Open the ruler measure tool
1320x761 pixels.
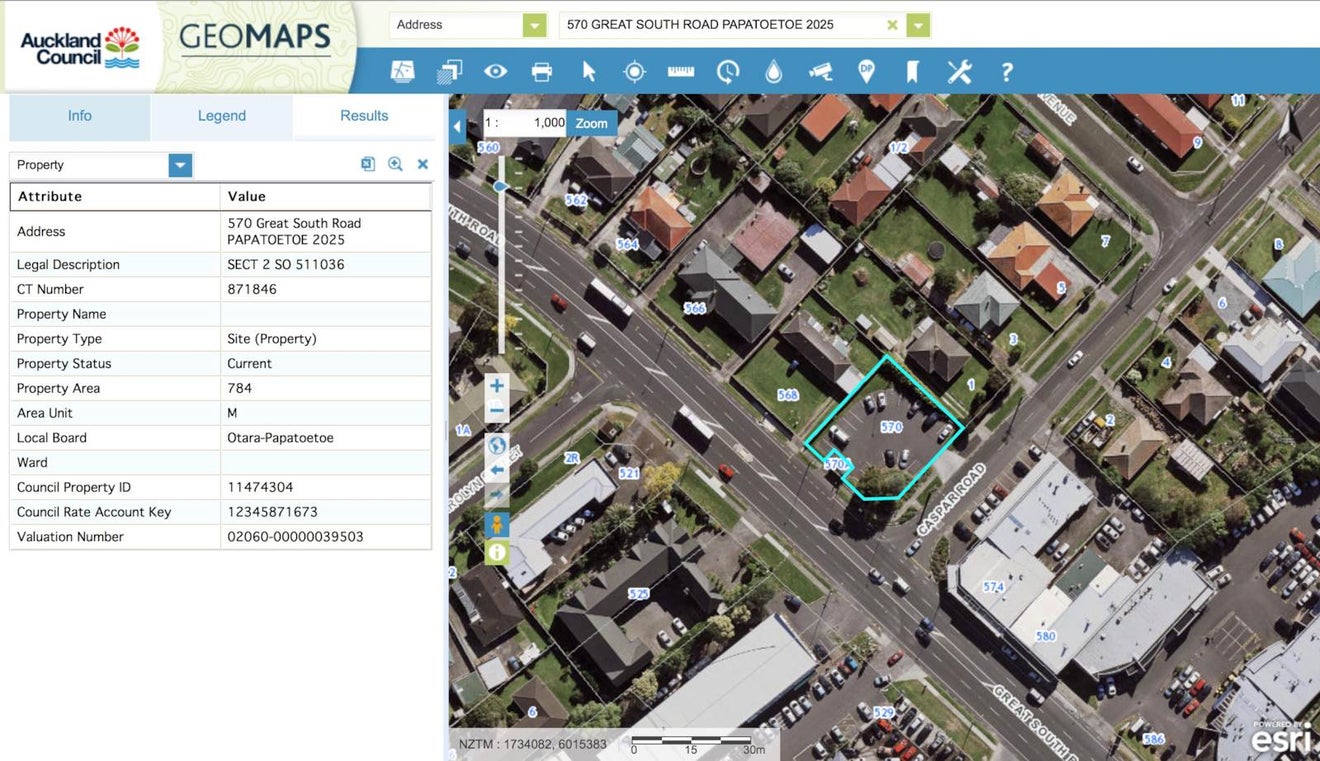tap(681, 71)
